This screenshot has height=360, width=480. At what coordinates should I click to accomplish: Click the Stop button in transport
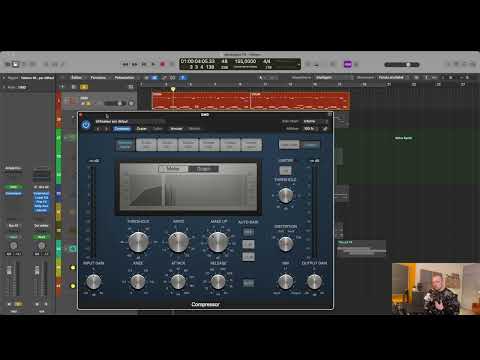(144, 64)
